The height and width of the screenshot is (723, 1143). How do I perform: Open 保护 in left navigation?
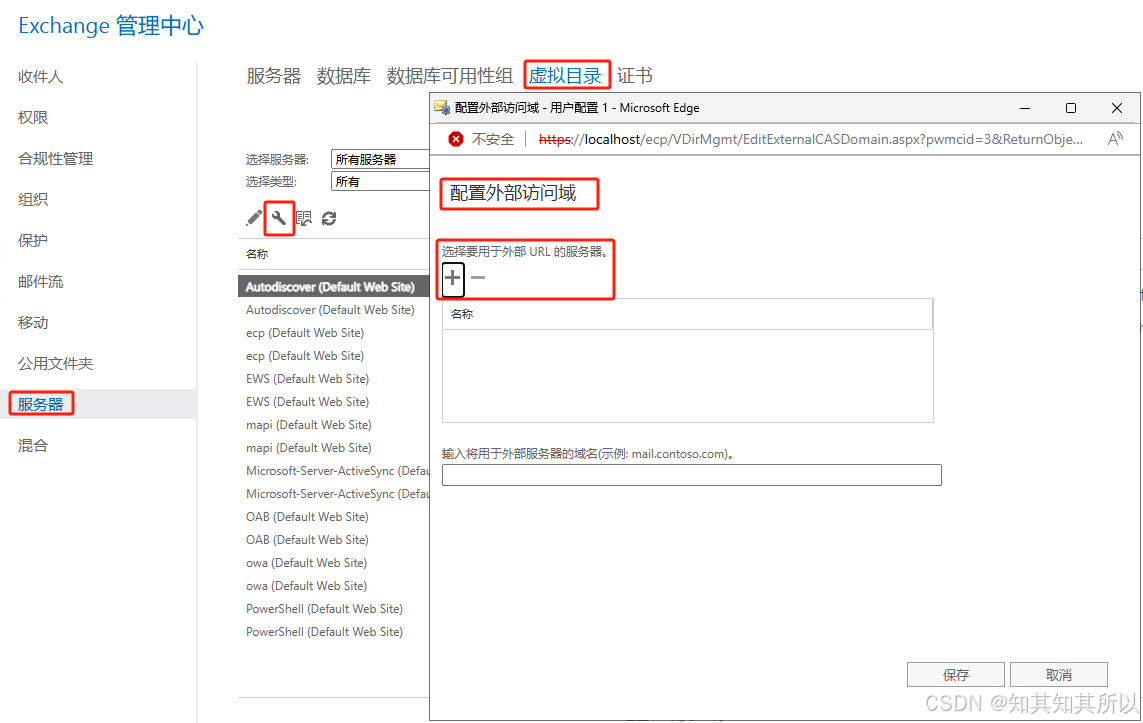coord(33,241)
